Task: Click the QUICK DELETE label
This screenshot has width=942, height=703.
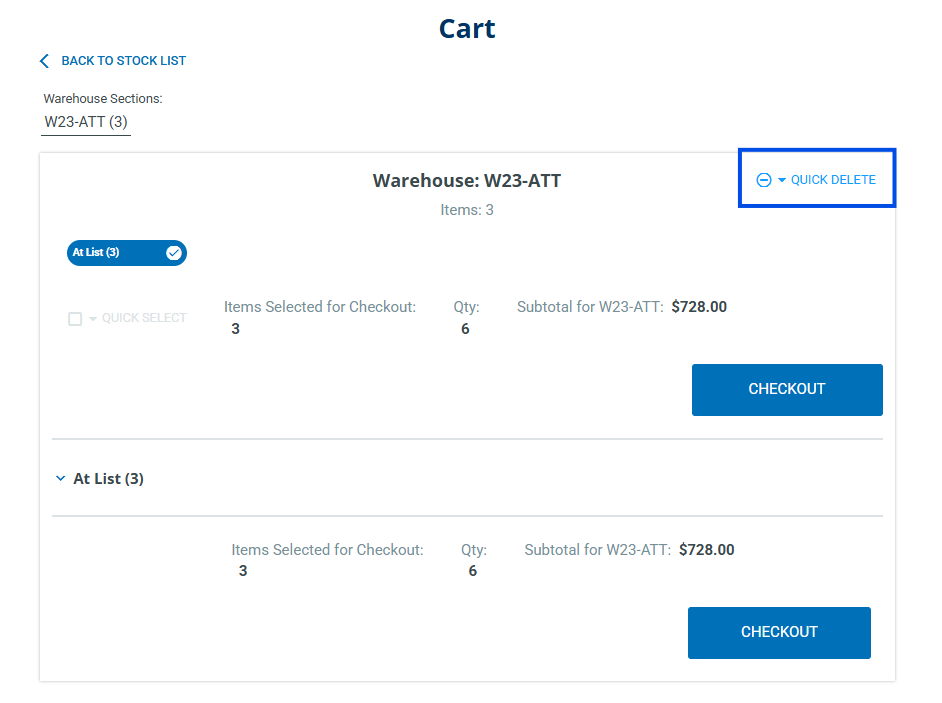Action: pos(833,180)
